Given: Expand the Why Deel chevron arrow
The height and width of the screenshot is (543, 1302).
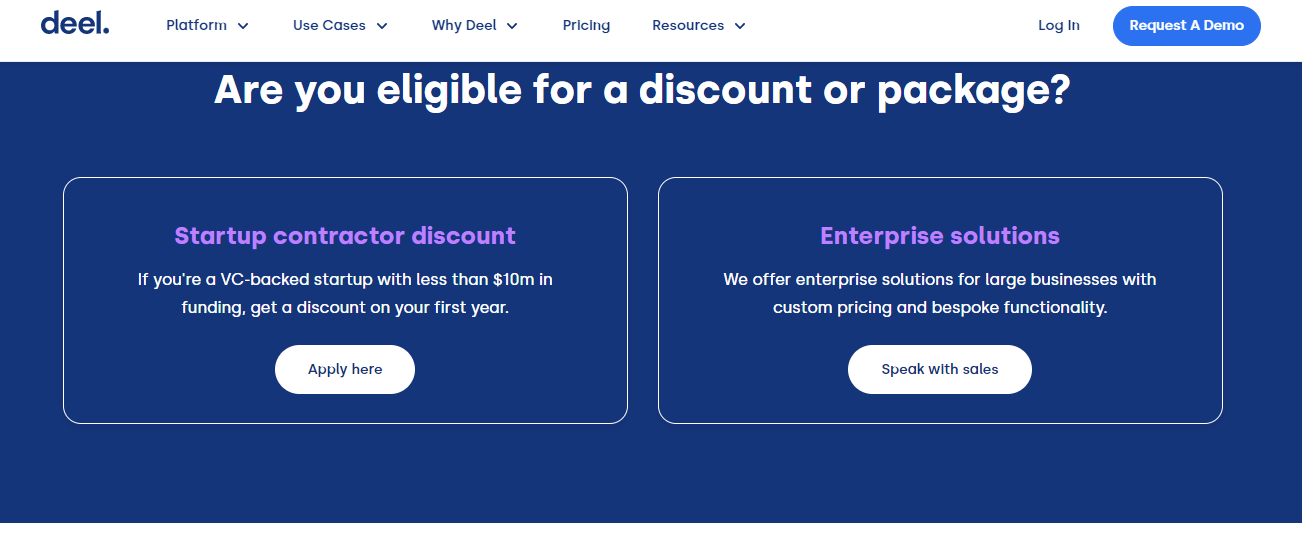Looking at the screenshot, I should [x=513, y=26].
